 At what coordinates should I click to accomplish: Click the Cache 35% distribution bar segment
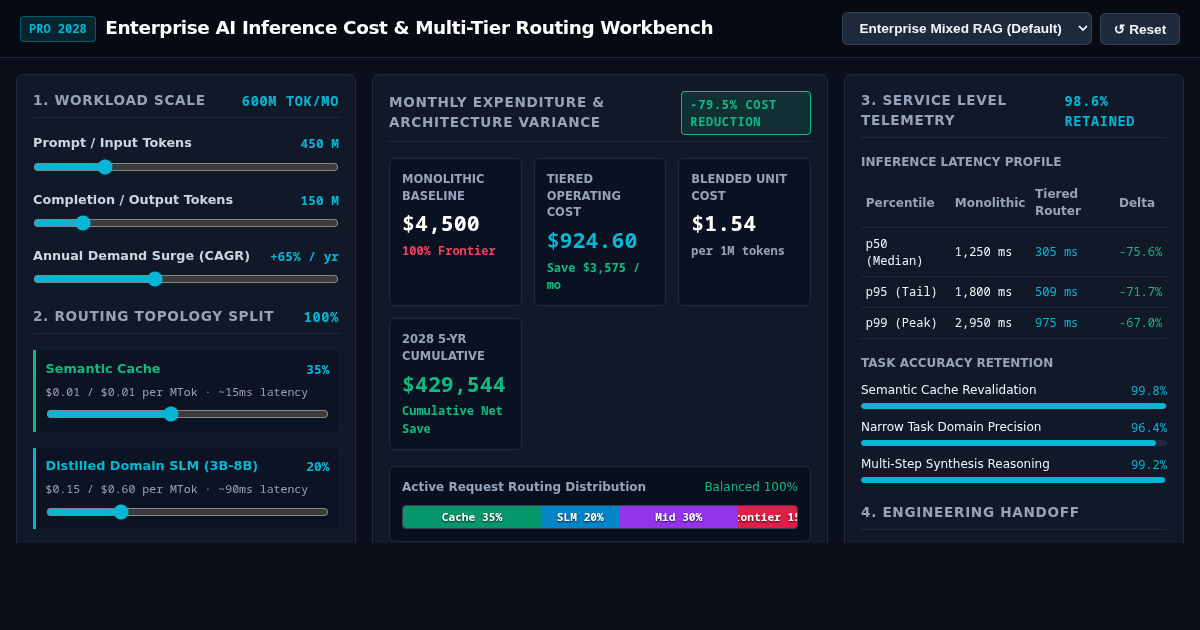[472, 517]
